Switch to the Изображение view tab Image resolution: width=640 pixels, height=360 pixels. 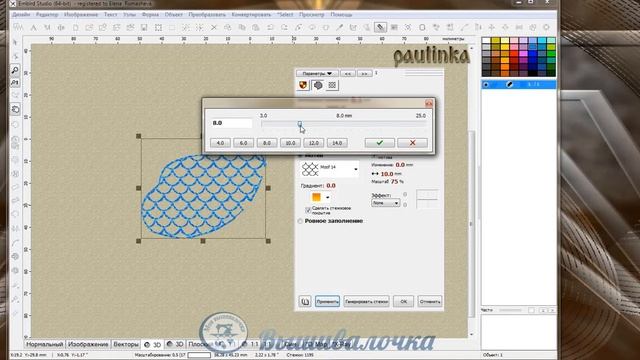tap(88, 344)
